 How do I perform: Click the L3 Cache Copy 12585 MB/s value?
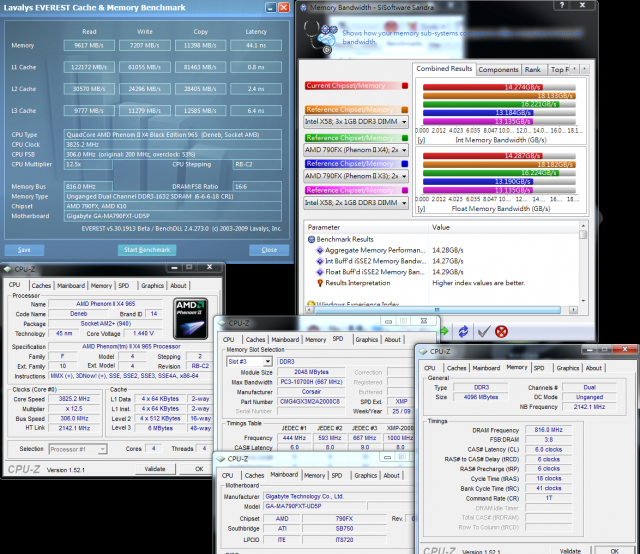(200, 110)
